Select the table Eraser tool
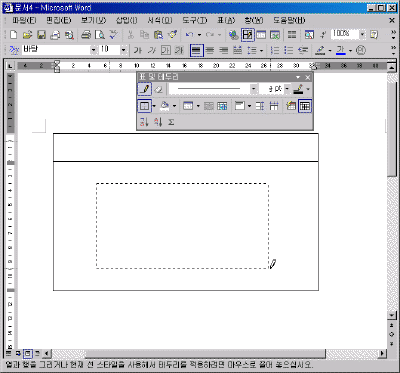400x373 pixels. (x=159, y=89)
